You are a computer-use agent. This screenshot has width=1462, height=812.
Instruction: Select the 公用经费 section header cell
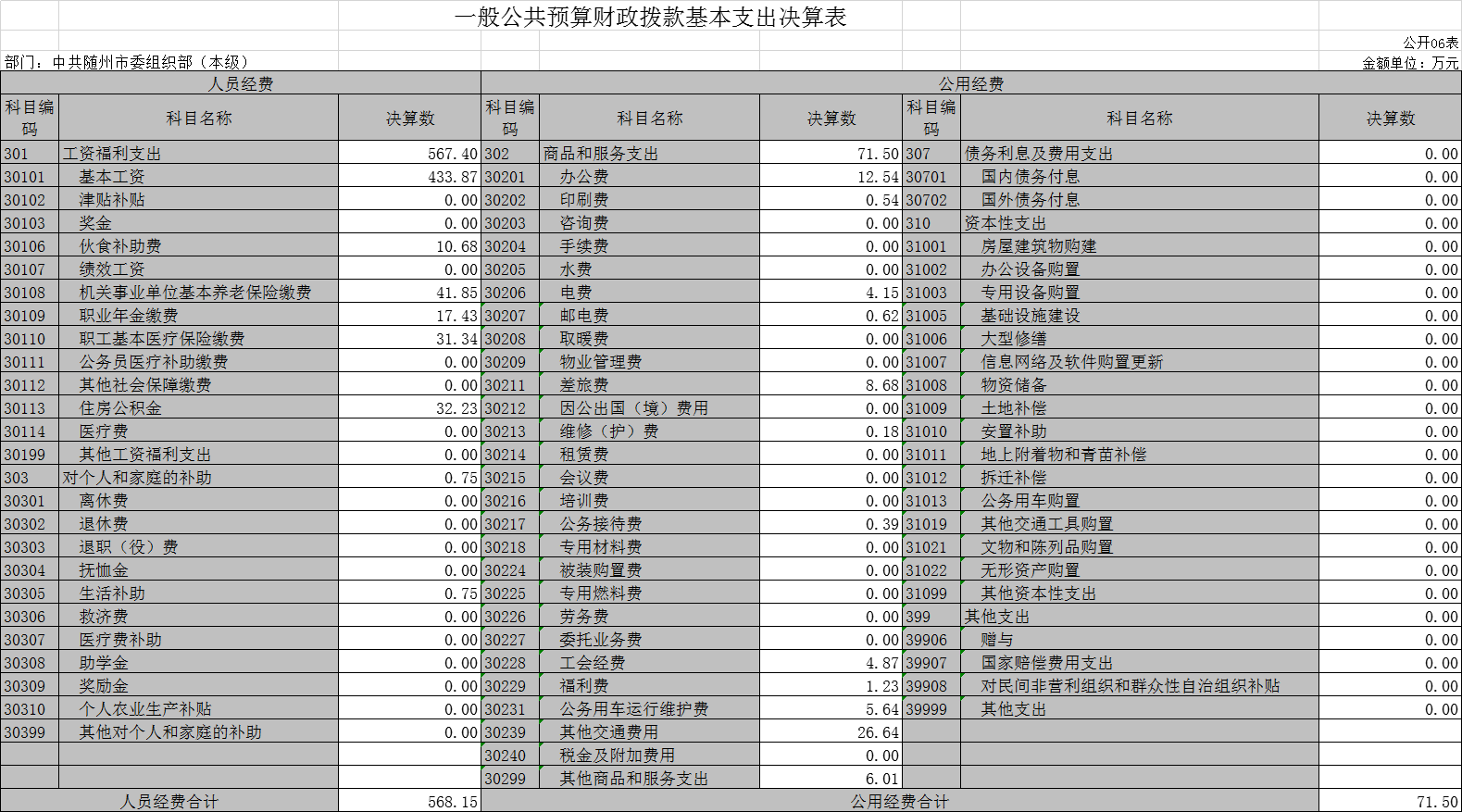pos(970,83)
